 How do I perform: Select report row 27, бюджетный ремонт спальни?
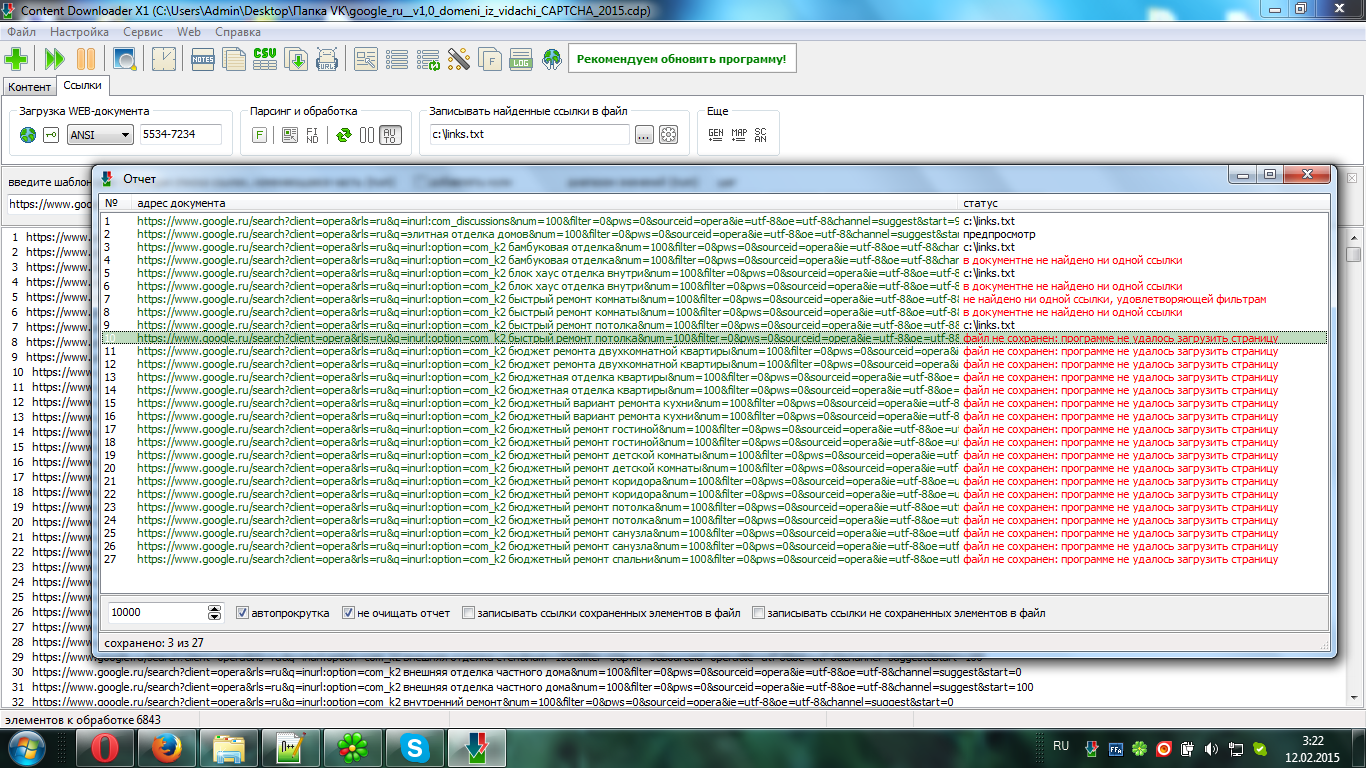714,559
